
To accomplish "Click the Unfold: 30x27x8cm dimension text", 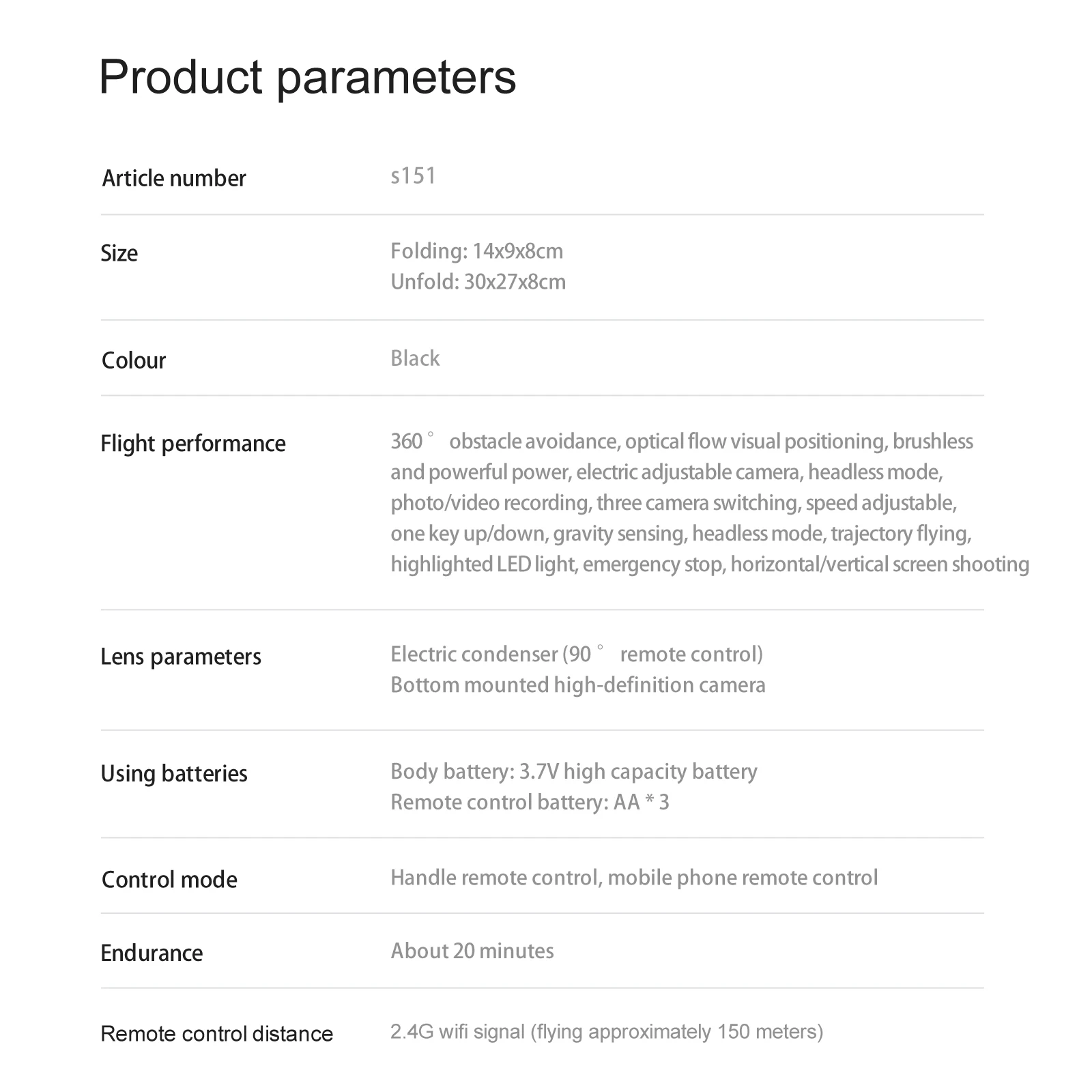I will coord(478,282).
